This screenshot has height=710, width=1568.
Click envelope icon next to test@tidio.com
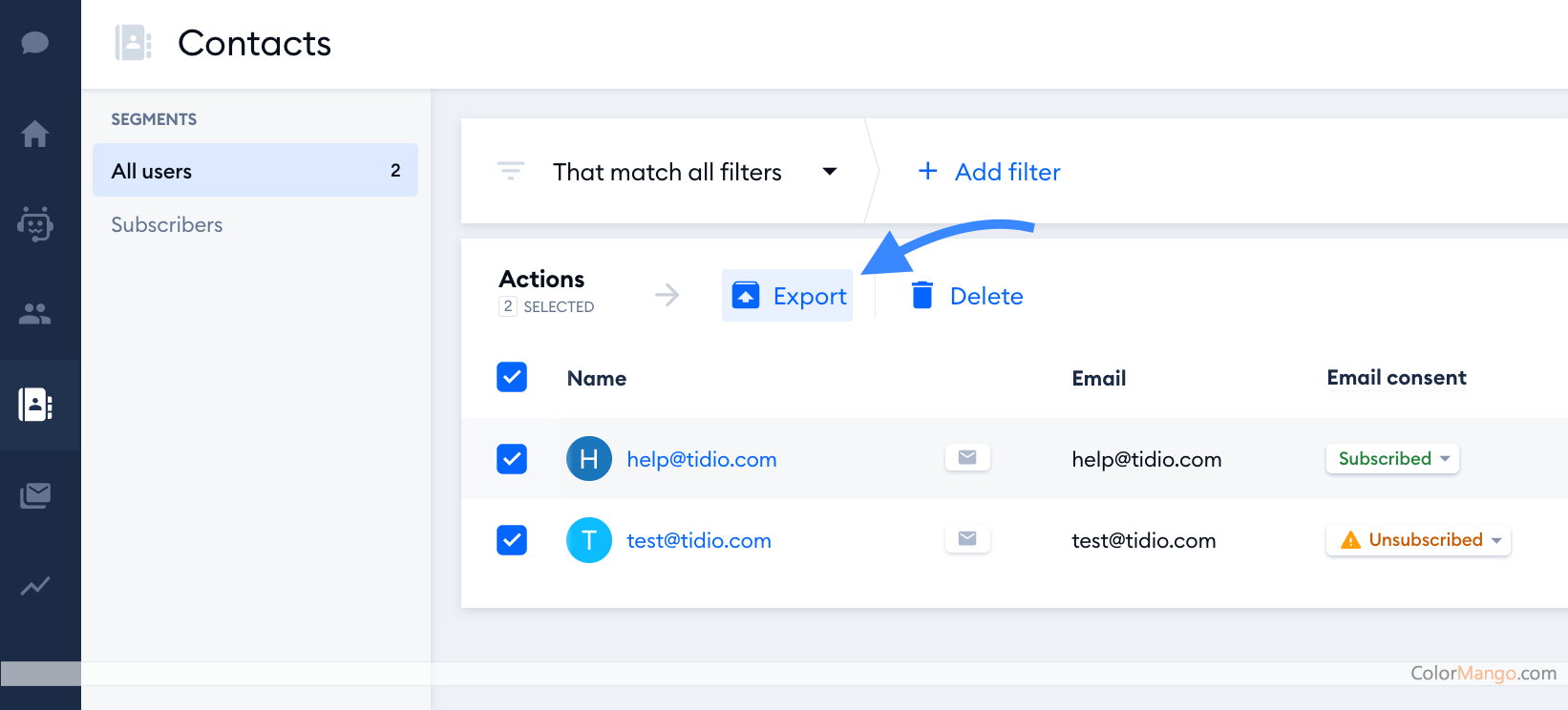click(967, 539)
